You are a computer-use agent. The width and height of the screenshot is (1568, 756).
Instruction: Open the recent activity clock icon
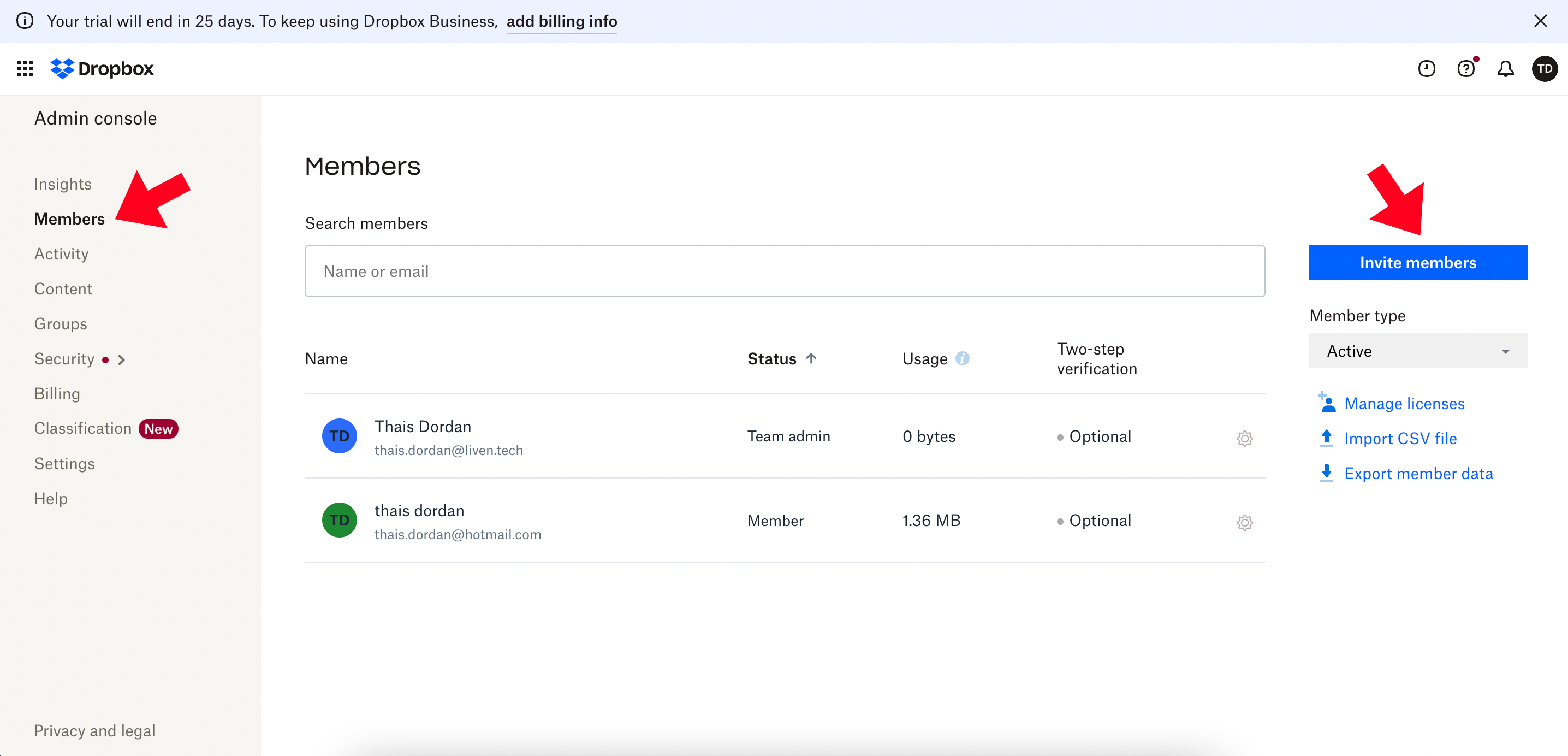click(1426, 69)
